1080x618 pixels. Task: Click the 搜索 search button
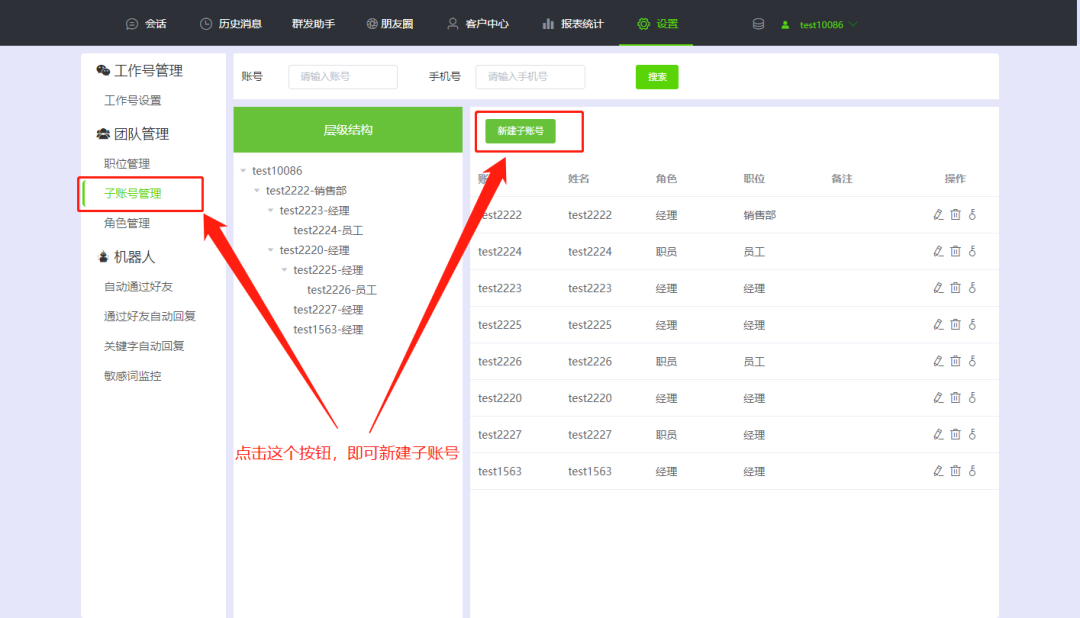point(656,76)
